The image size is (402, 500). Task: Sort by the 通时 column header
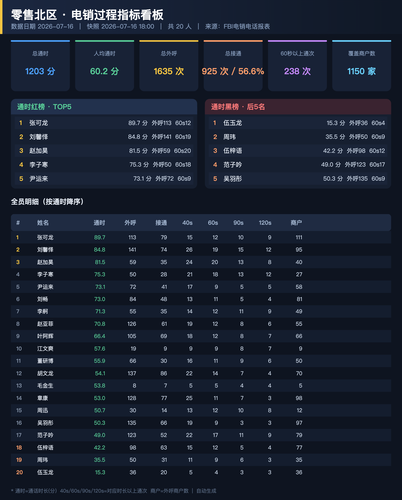[x=99, y=223]
